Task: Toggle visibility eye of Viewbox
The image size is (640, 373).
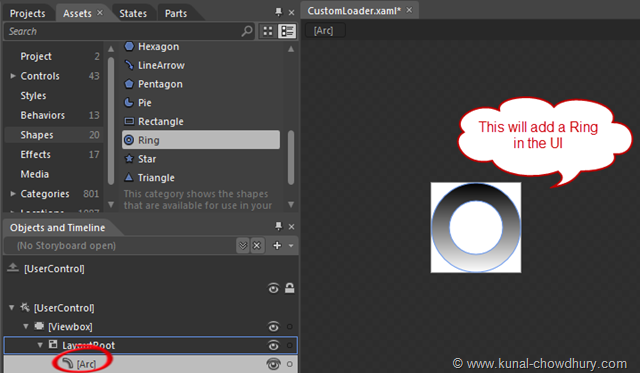Action: click(273, 326)
